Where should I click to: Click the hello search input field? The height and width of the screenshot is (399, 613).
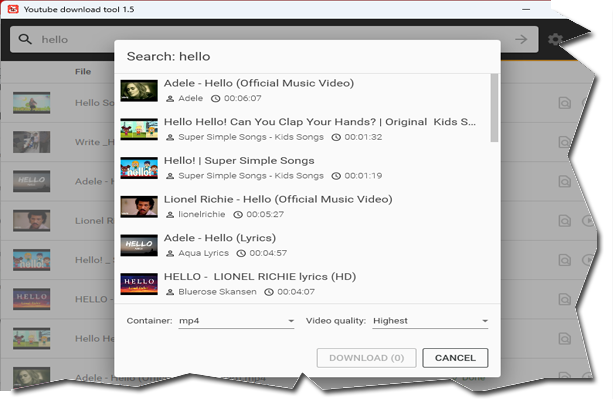coord(274,39)
